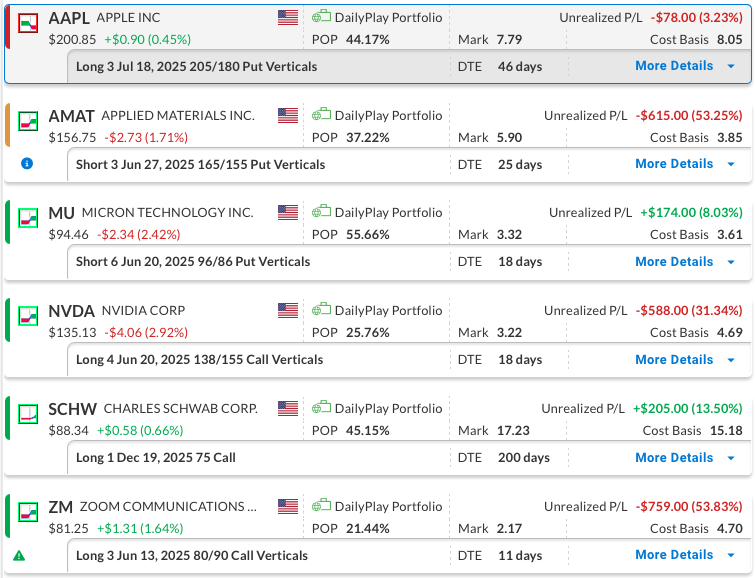Select the NVDA ticker symbol
This screenshot has width=755, height=578.
pos(71,311)
